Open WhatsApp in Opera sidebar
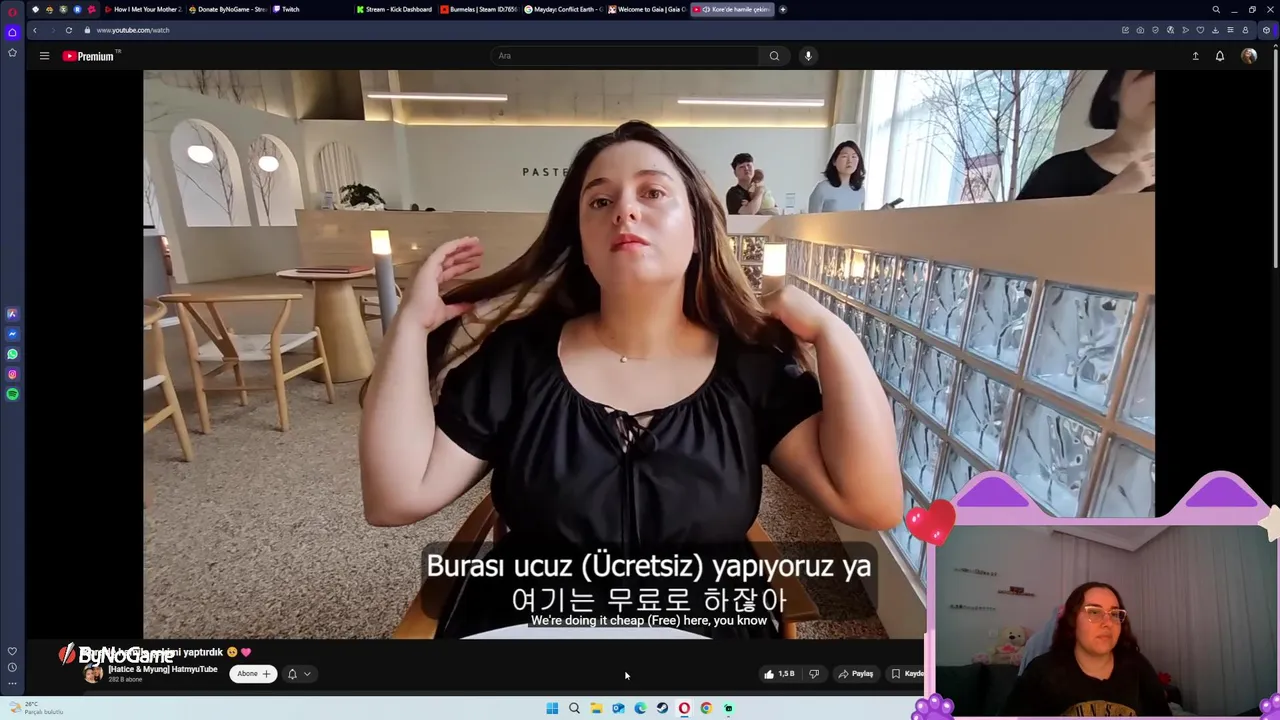 (x=12, y=354)
